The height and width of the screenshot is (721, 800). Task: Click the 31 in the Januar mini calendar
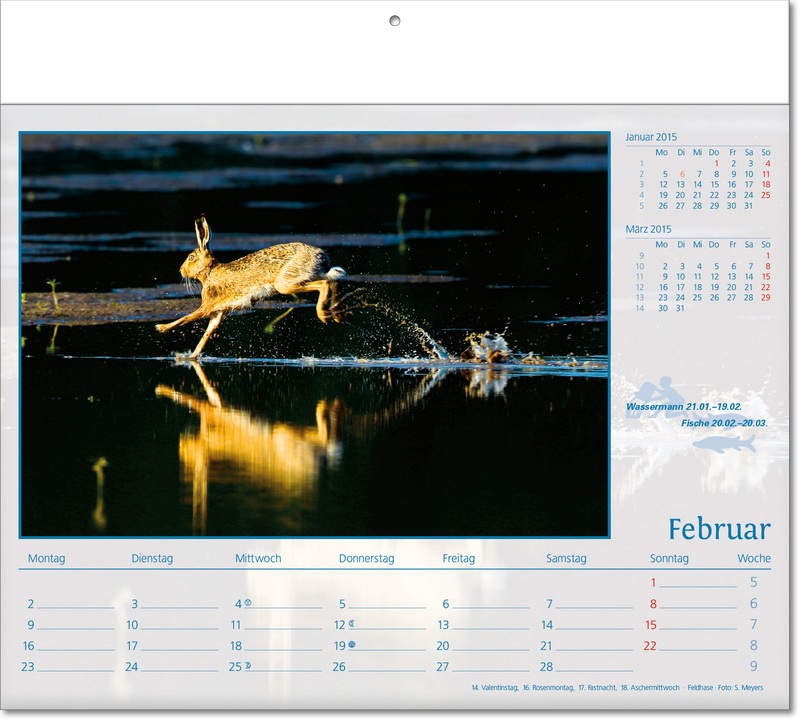748,206
